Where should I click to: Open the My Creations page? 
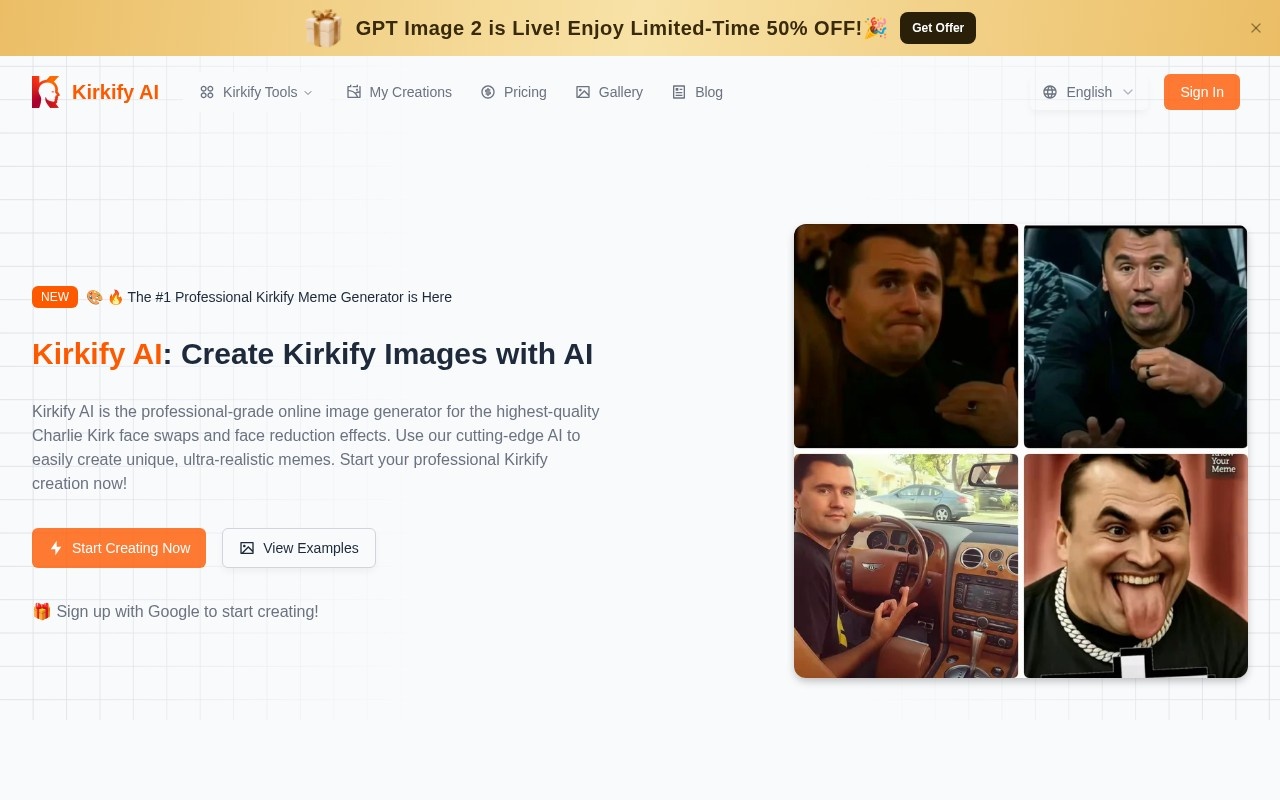point(399,92)
